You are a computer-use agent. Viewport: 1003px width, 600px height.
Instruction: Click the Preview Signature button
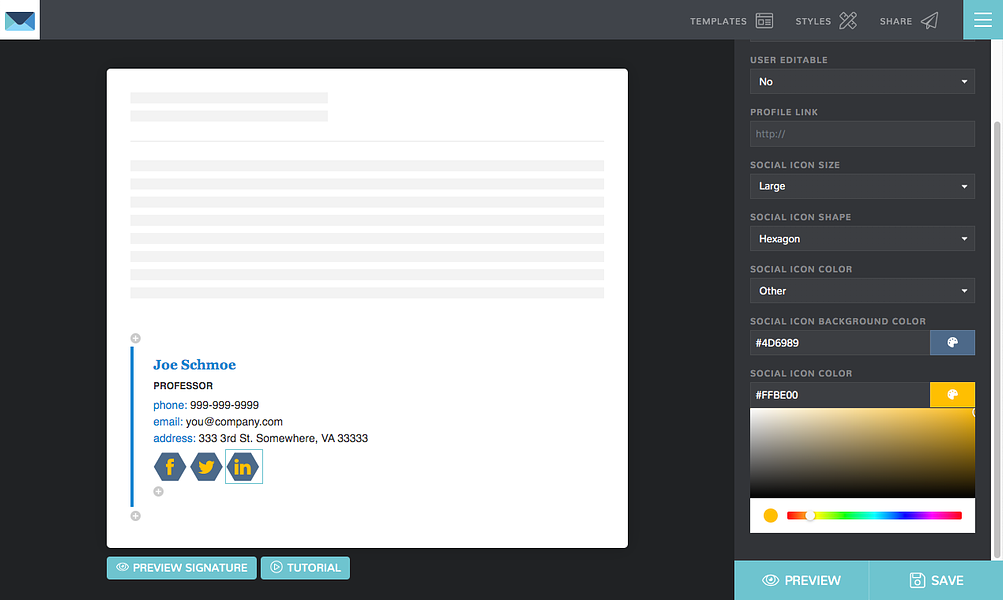click(x=182, y=568)
